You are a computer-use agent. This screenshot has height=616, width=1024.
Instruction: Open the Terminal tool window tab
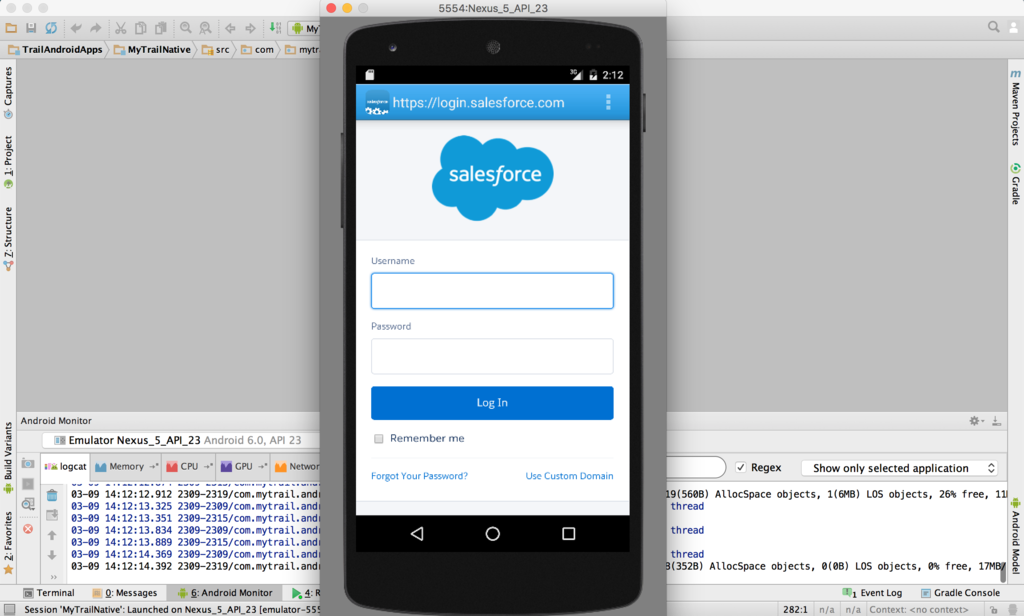coord(49,592)
